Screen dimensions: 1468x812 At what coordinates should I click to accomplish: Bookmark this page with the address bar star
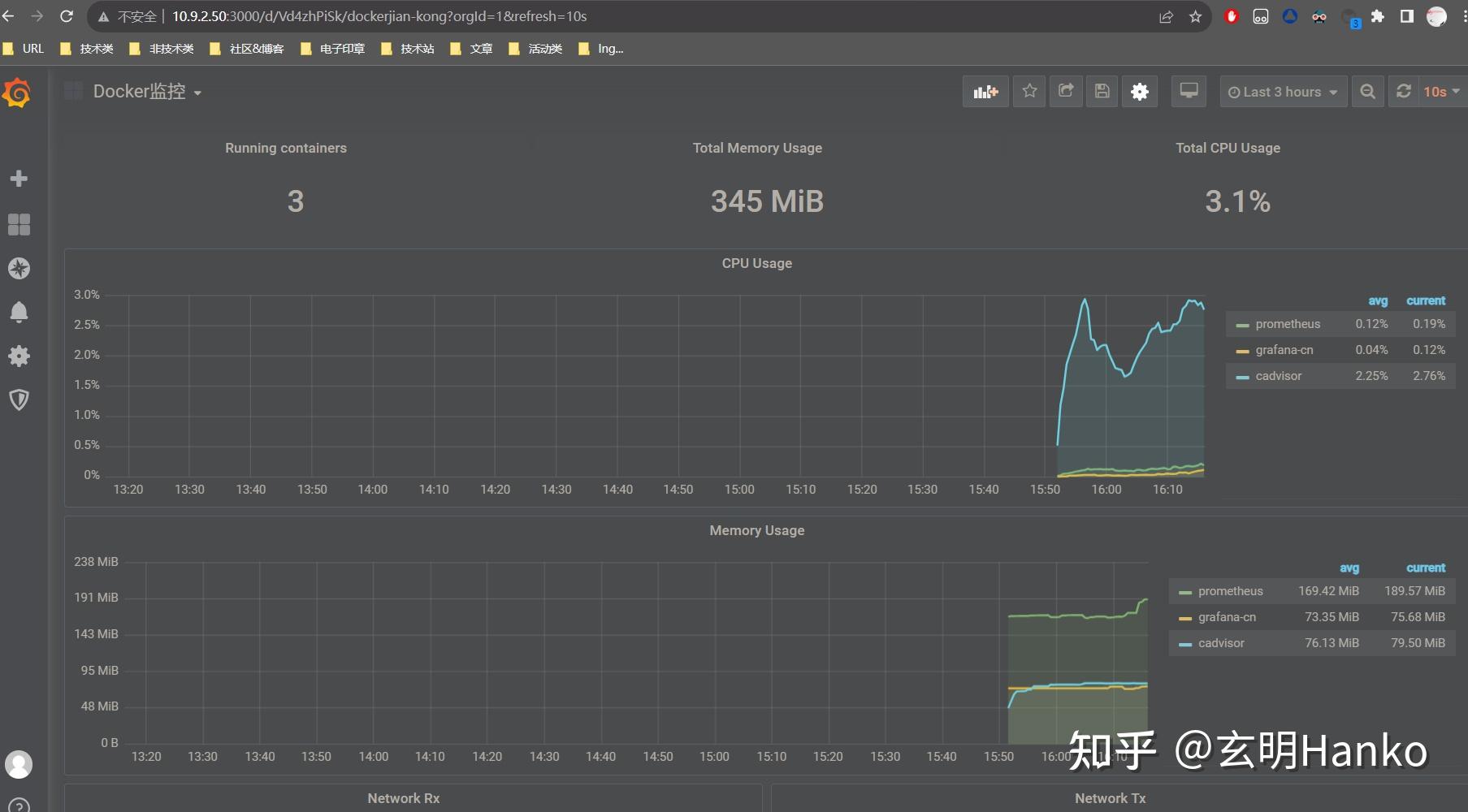[1195, 16]
